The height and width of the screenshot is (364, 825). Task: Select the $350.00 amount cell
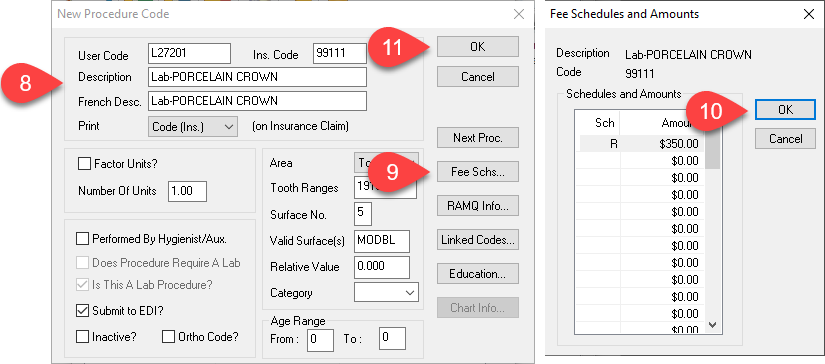[662, 144]
